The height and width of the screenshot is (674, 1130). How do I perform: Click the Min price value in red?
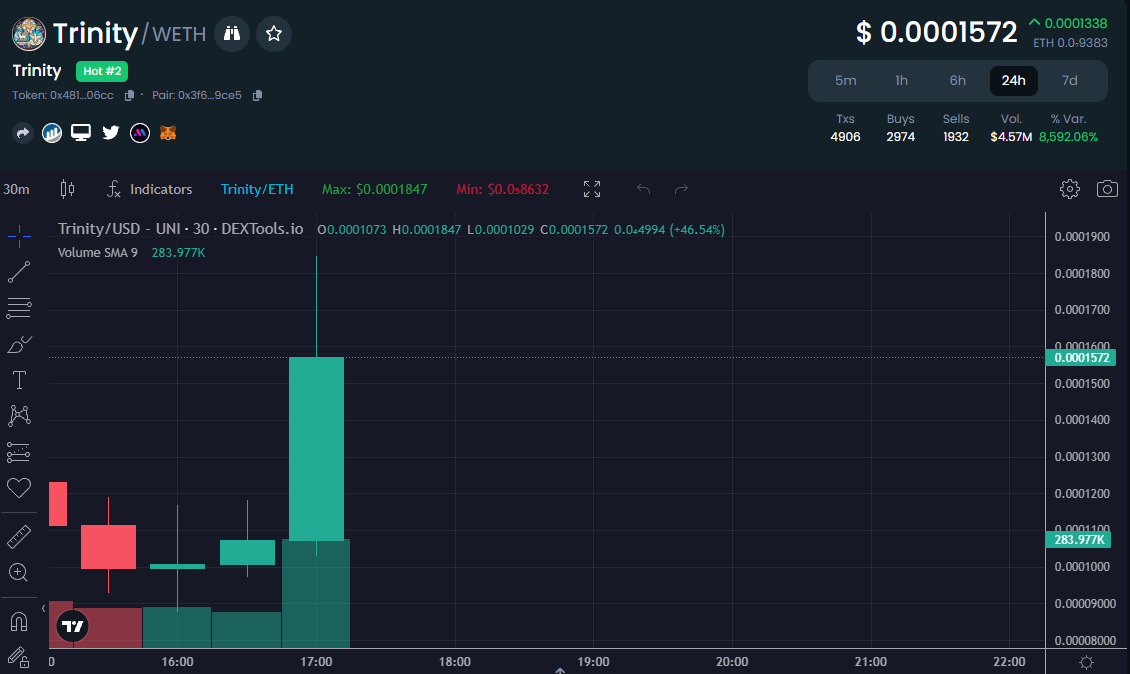coord(502,189)
